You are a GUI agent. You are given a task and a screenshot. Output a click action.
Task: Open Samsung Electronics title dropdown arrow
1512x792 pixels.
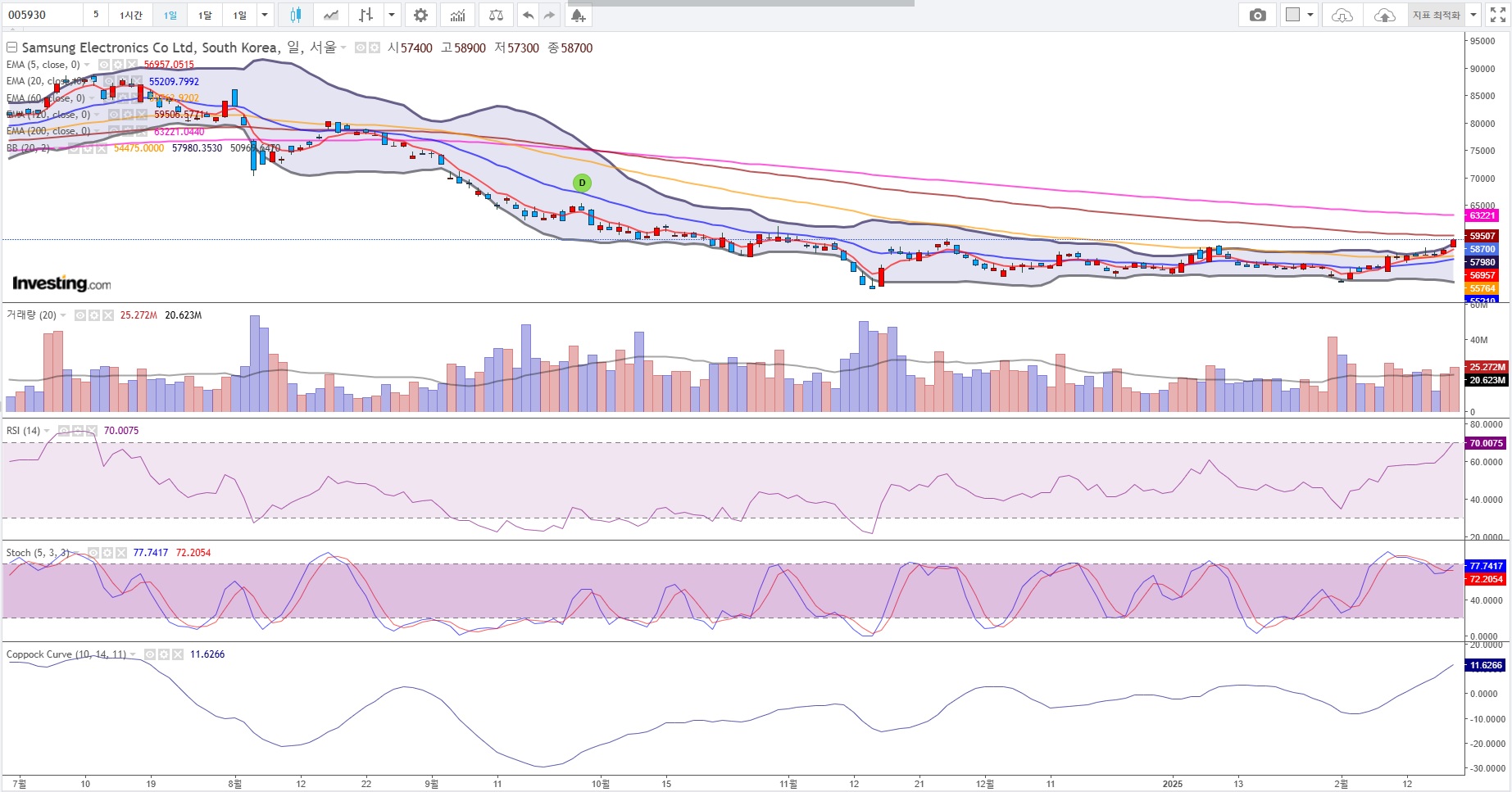coord(343,48)
